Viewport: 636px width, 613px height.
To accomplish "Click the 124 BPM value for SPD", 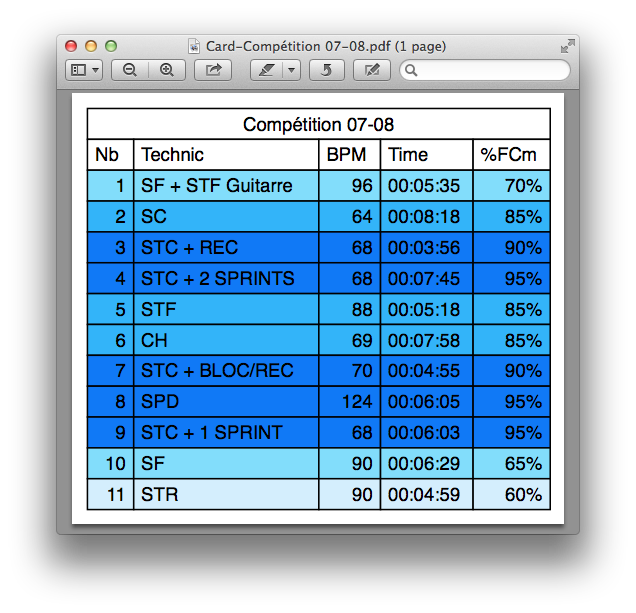I will pyautogui.click(x=350, y=402).
